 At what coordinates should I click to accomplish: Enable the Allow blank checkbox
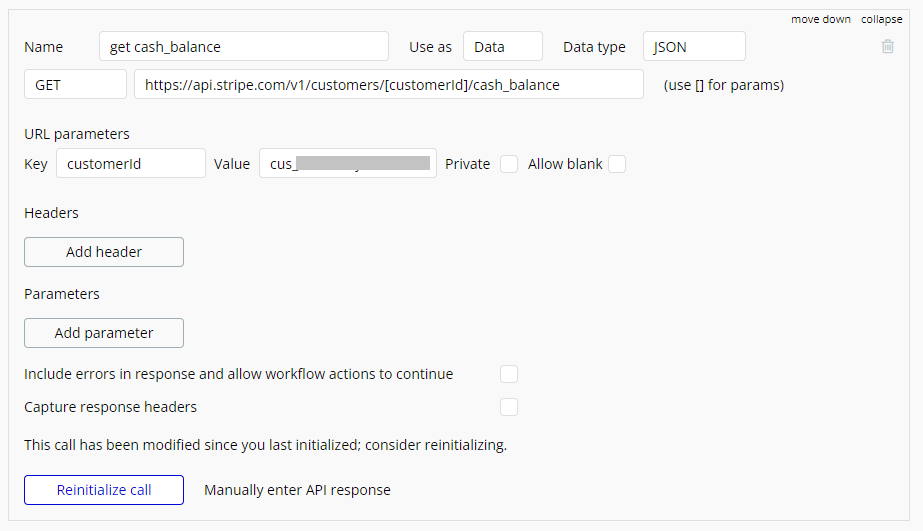click(x=617, y=164)
